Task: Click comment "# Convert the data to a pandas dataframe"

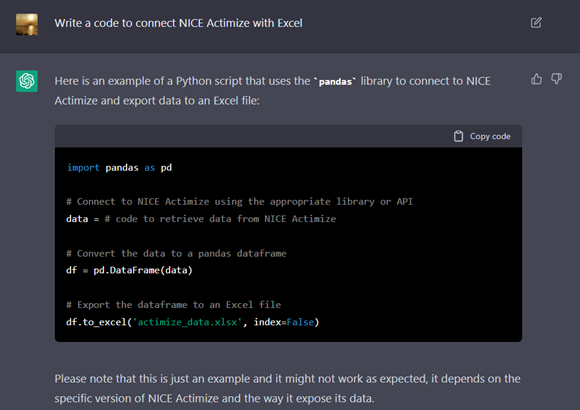Action: 176,253
